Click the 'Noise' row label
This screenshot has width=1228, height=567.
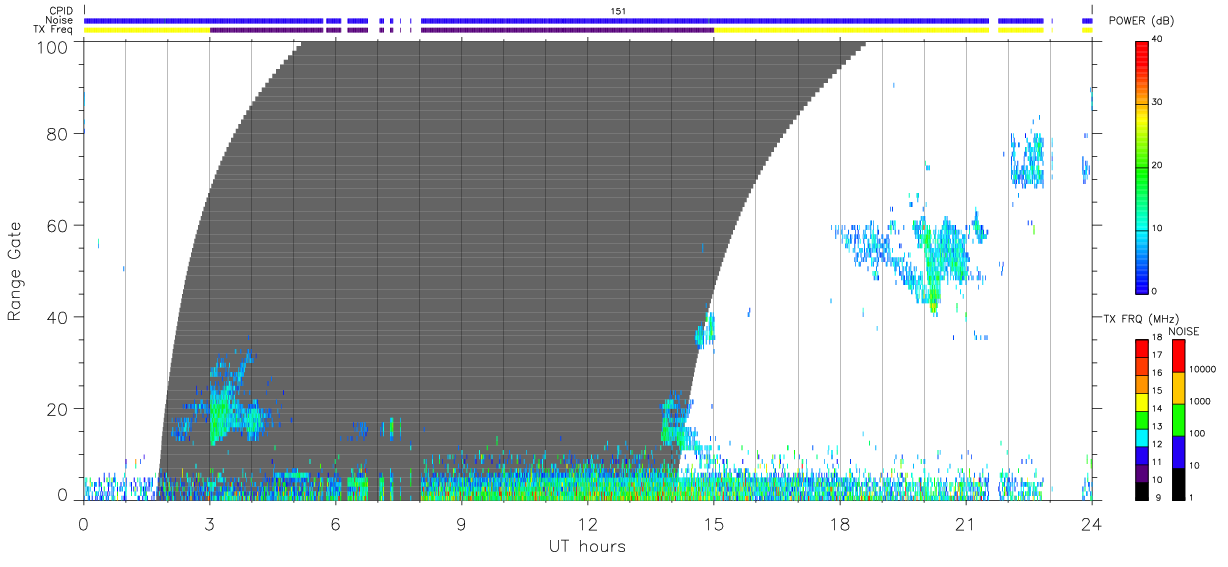pyautogui.click(x=61, y=20)
